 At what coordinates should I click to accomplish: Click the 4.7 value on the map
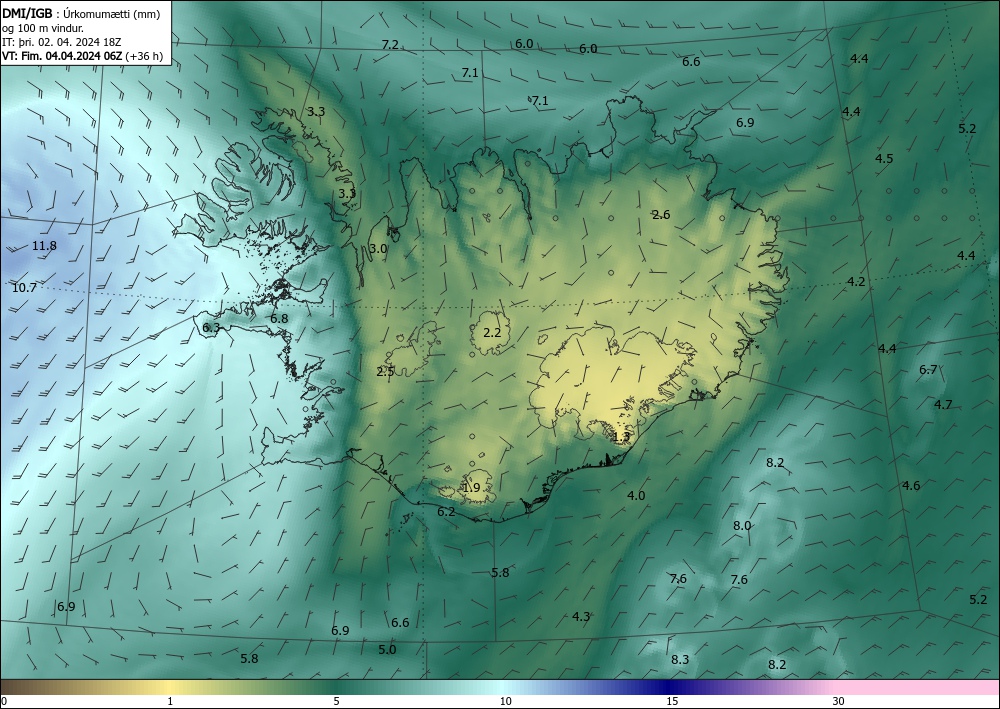click(x=943, y=405)
